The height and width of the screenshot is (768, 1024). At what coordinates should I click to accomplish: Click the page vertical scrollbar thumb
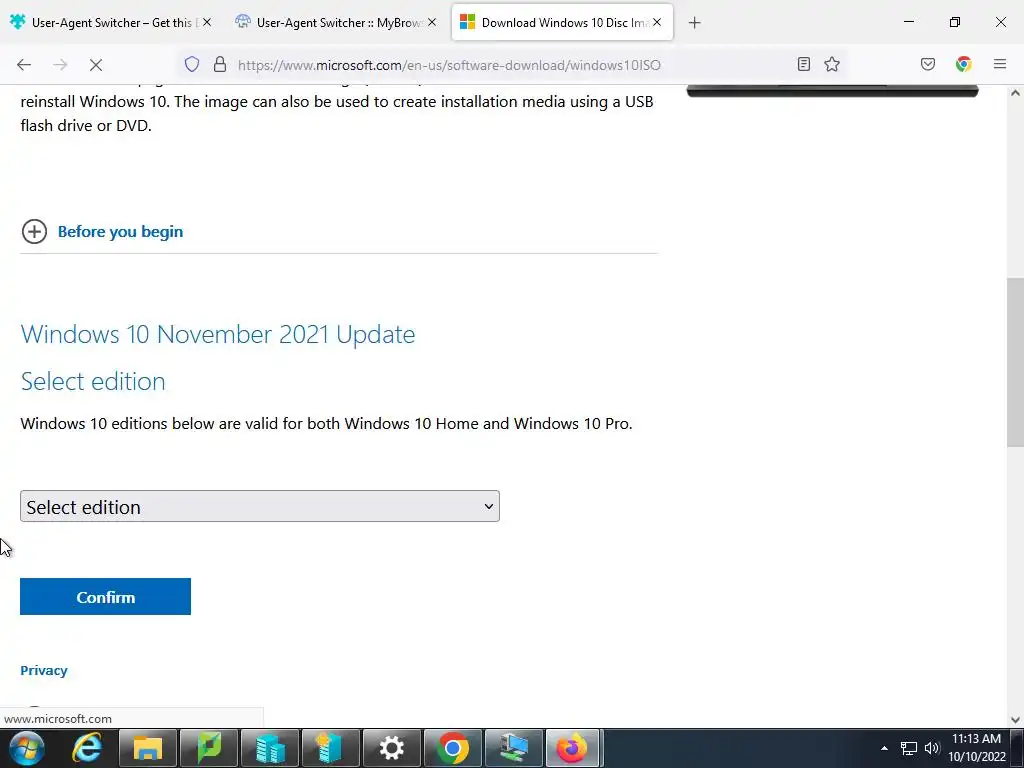click(1015, 362)
